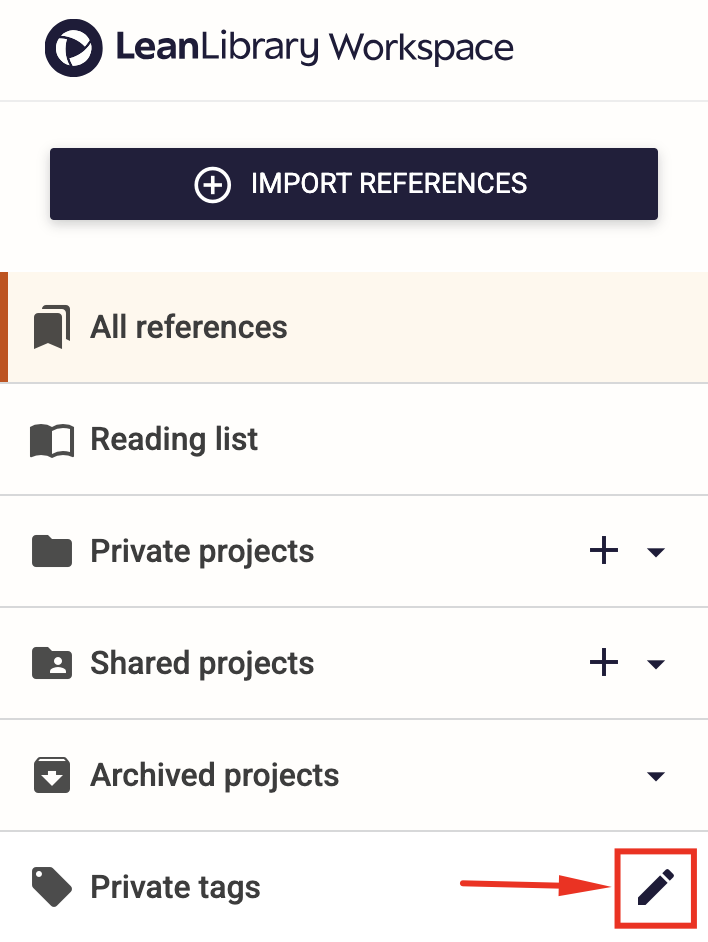The width and height of the screenshot is (708, 942).
Task: Add a new private project with plus
Action: (x=604, y=550)
